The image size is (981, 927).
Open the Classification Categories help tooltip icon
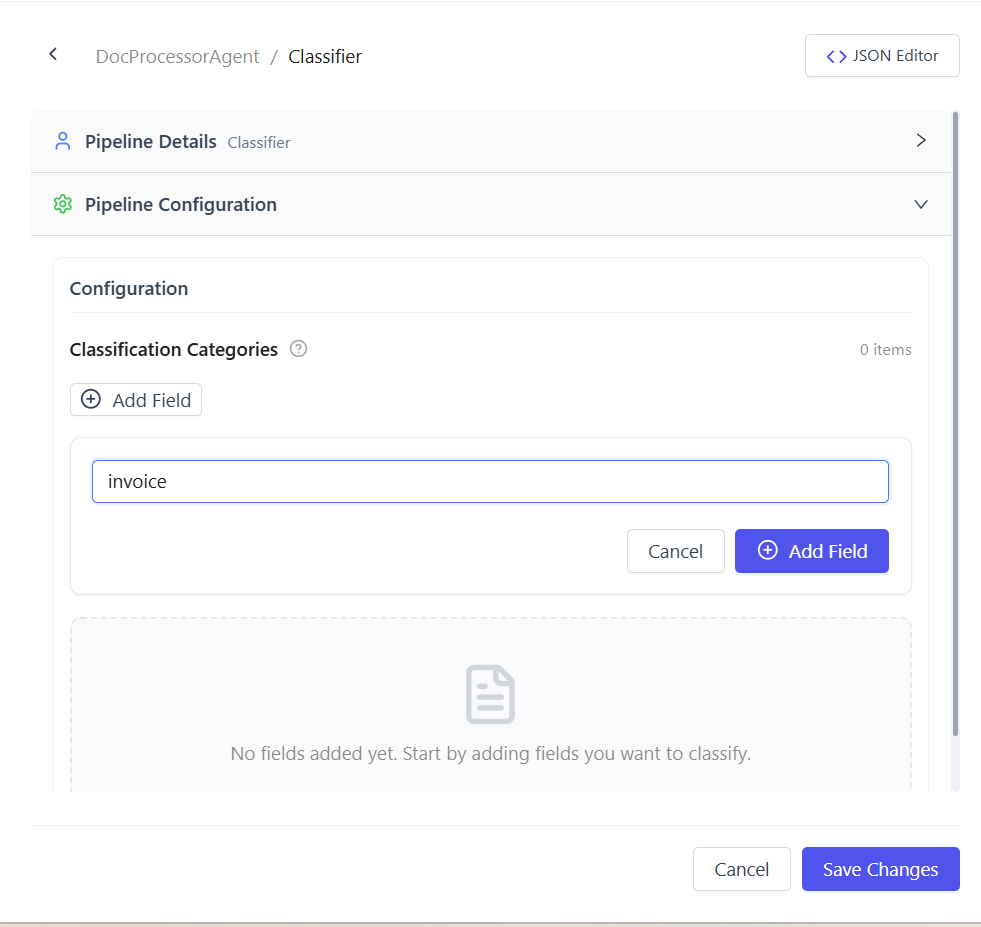point(298,348)
